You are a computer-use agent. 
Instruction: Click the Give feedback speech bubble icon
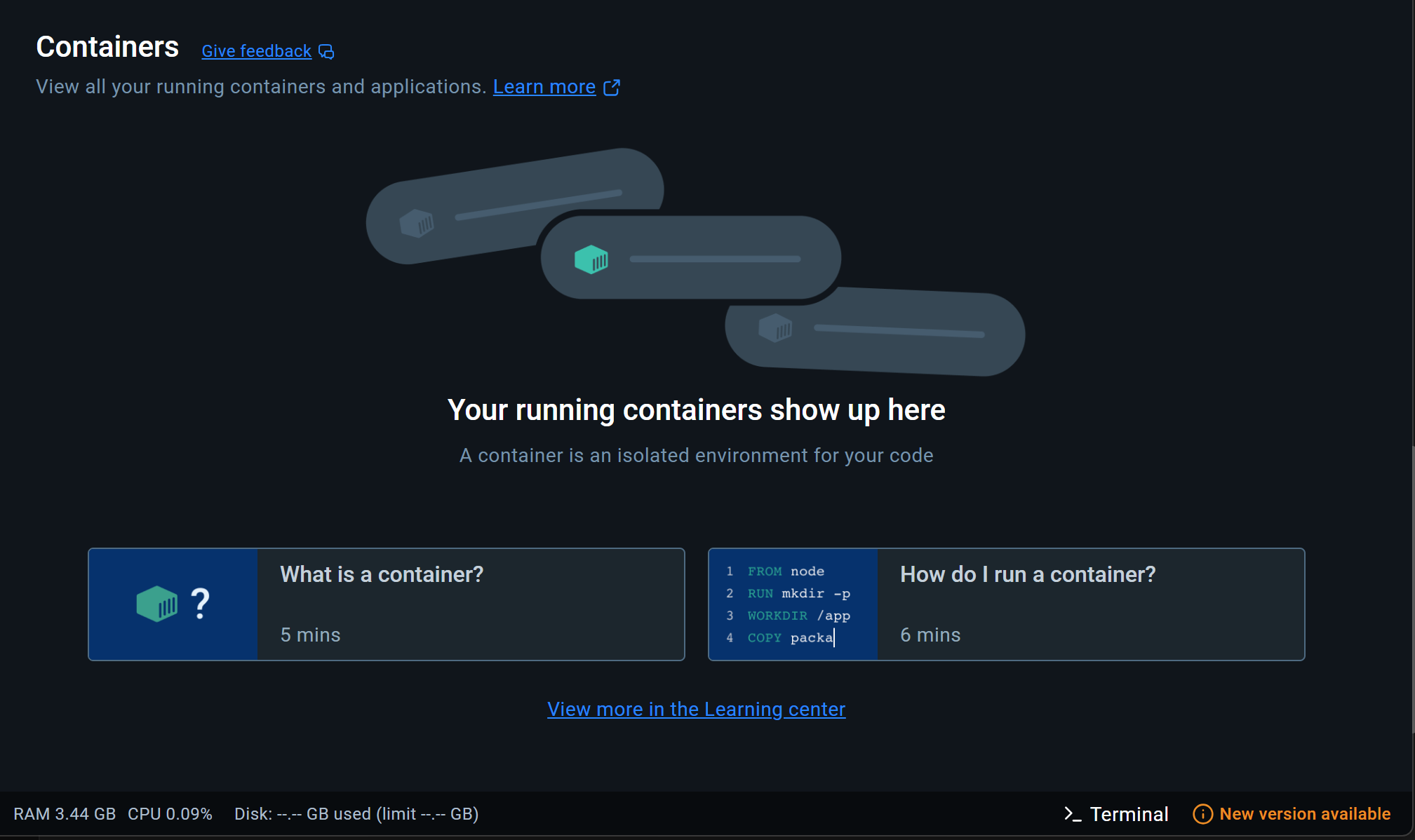pyautogui.click(x=326, y=52)
